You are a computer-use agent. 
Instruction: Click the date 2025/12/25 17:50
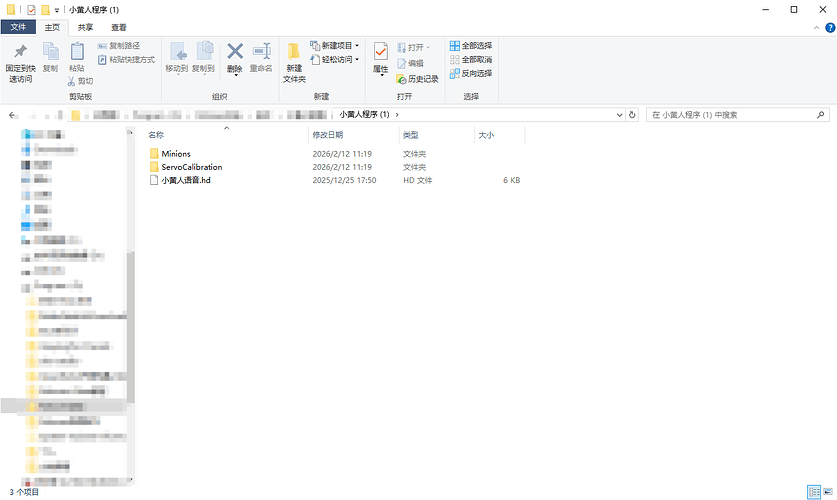pyautogui.click(x=344, y=180)
